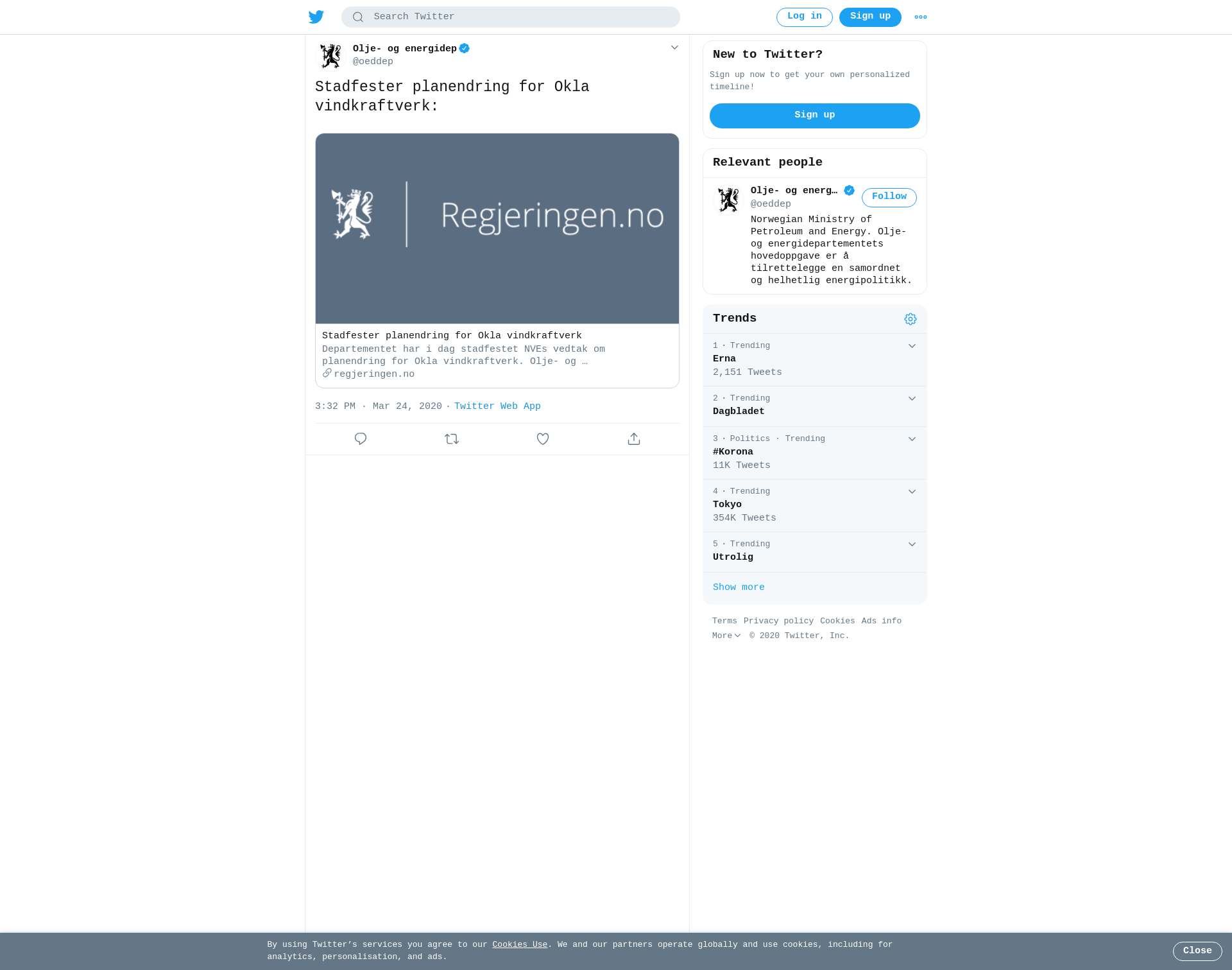The image size is (1232, 970).
Task: Open Show more trends link
Action: coord(739,587)
